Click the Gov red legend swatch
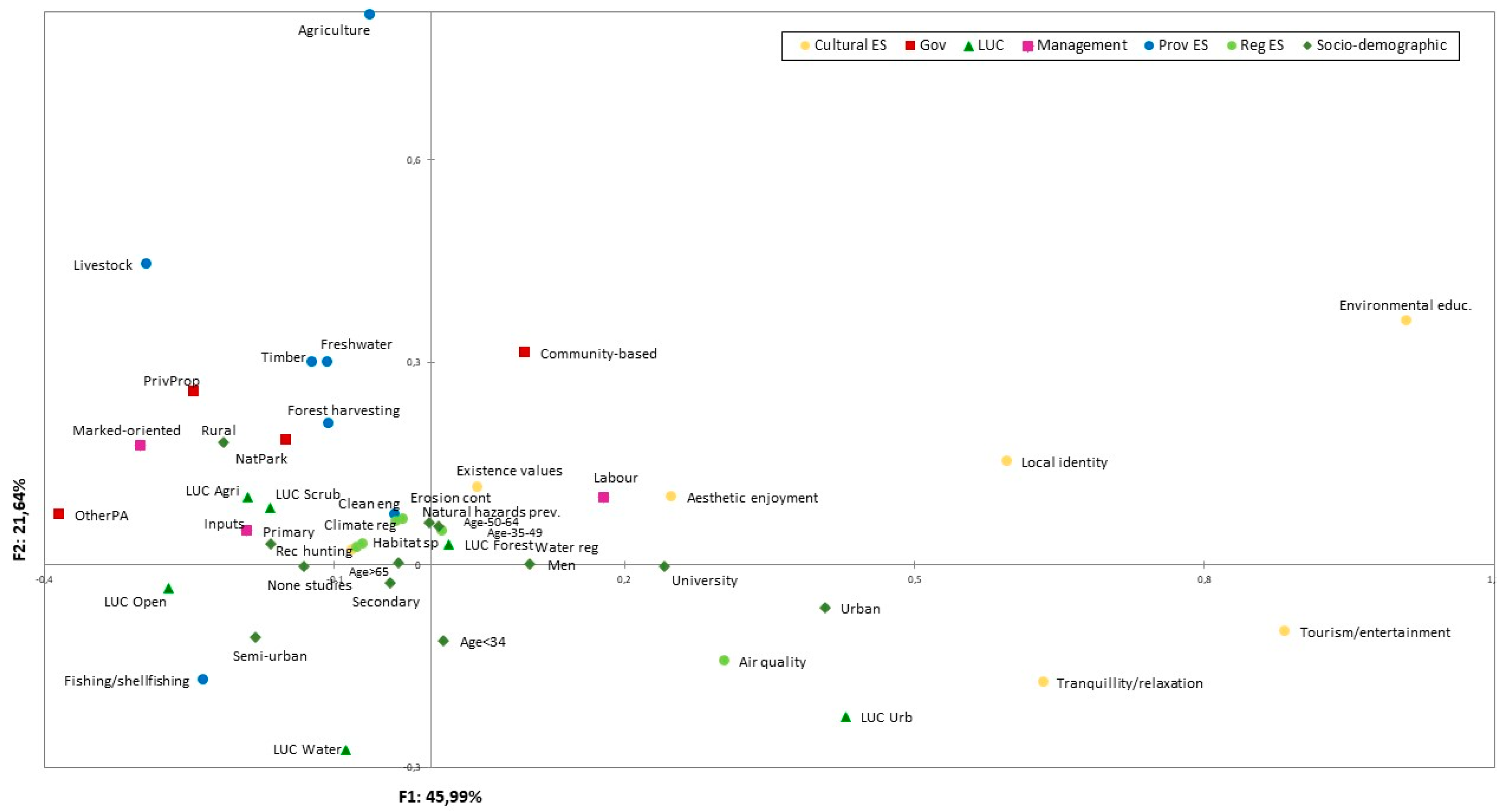The width and height of the screenshot is (1508, 812). (x=910, y=46)
